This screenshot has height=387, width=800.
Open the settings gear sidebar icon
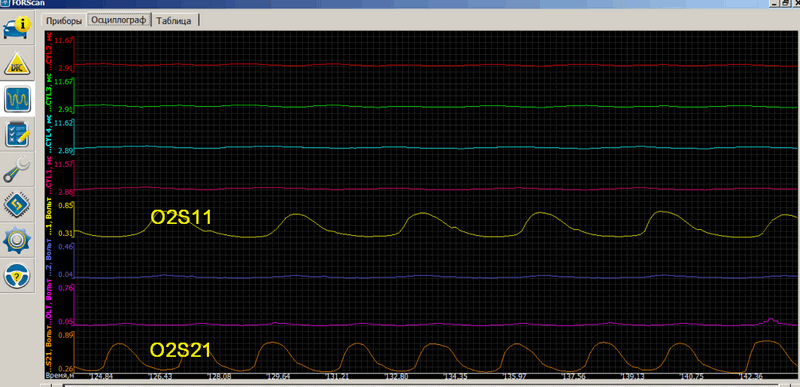click(17, 239)
